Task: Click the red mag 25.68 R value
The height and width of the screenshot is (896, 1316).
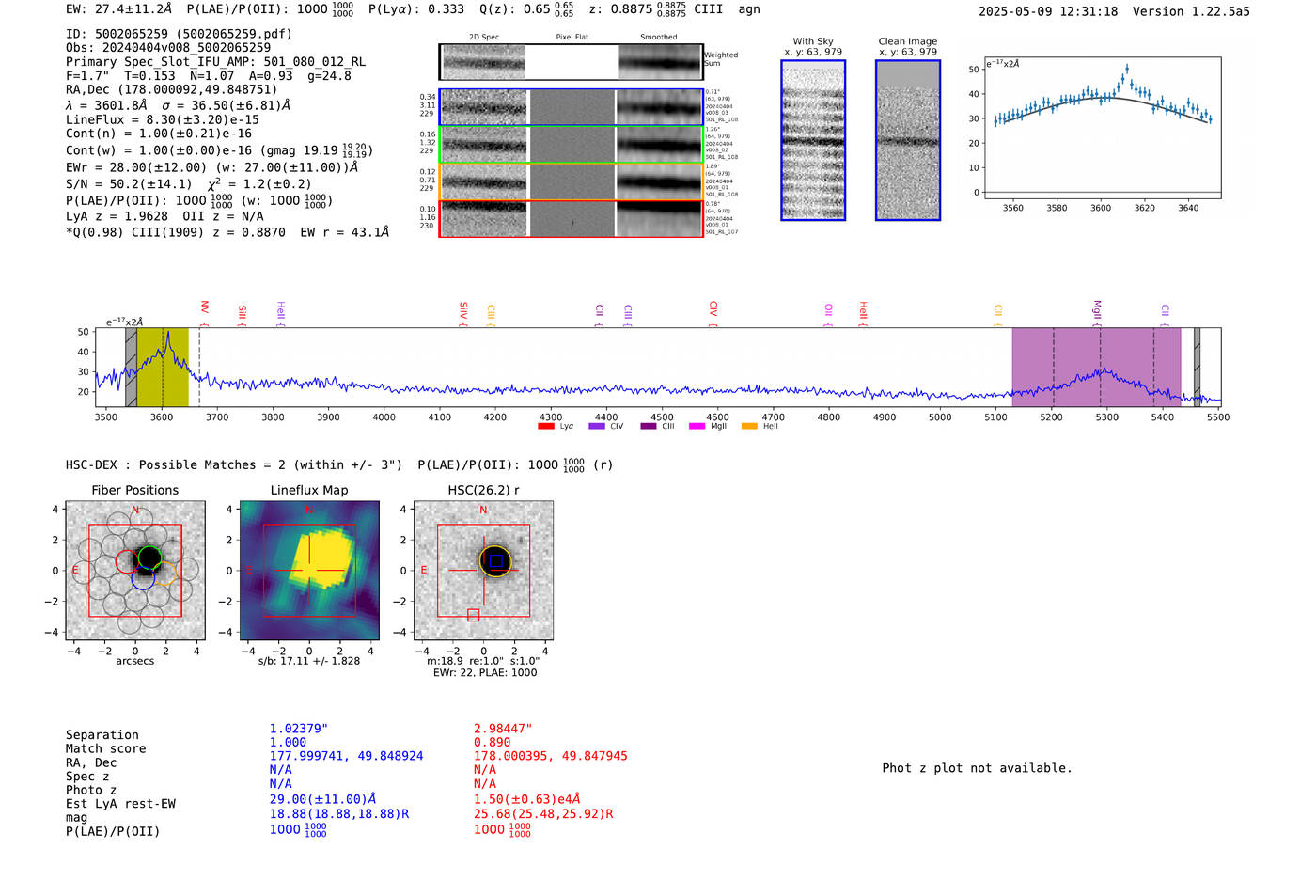Action: coord(543,813)
